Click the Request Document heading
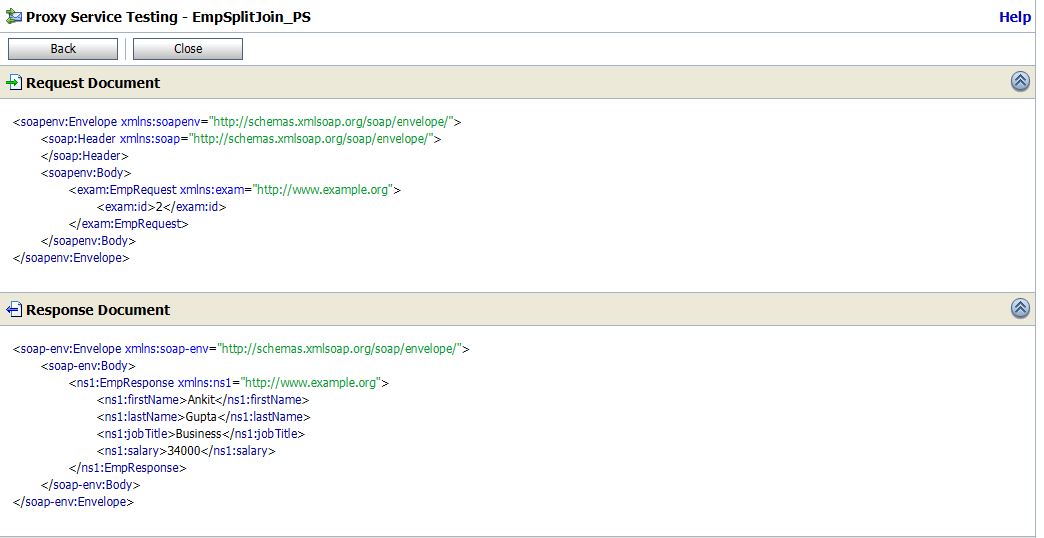Image resolution: width=1044 pixels, height=538 pixels. tap(93, 83)
